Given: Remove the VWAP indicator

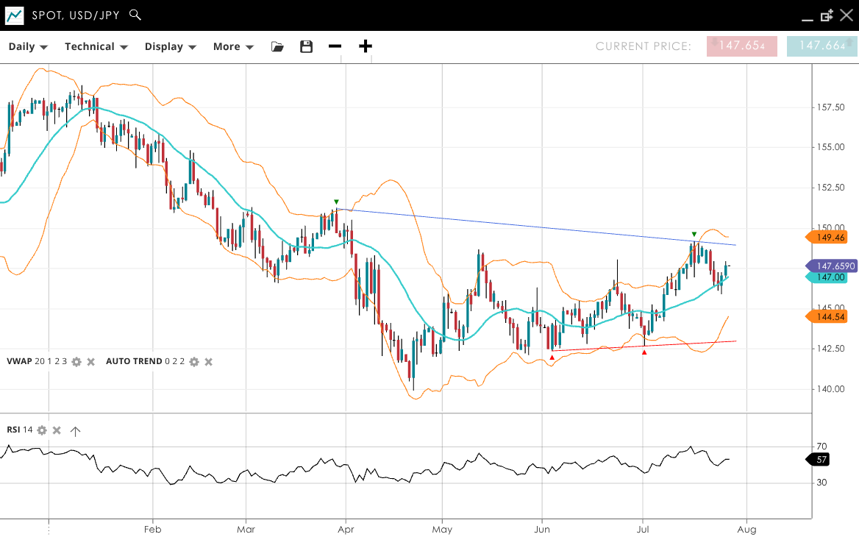Looking at the screenshot, I should tap(90, 361).
